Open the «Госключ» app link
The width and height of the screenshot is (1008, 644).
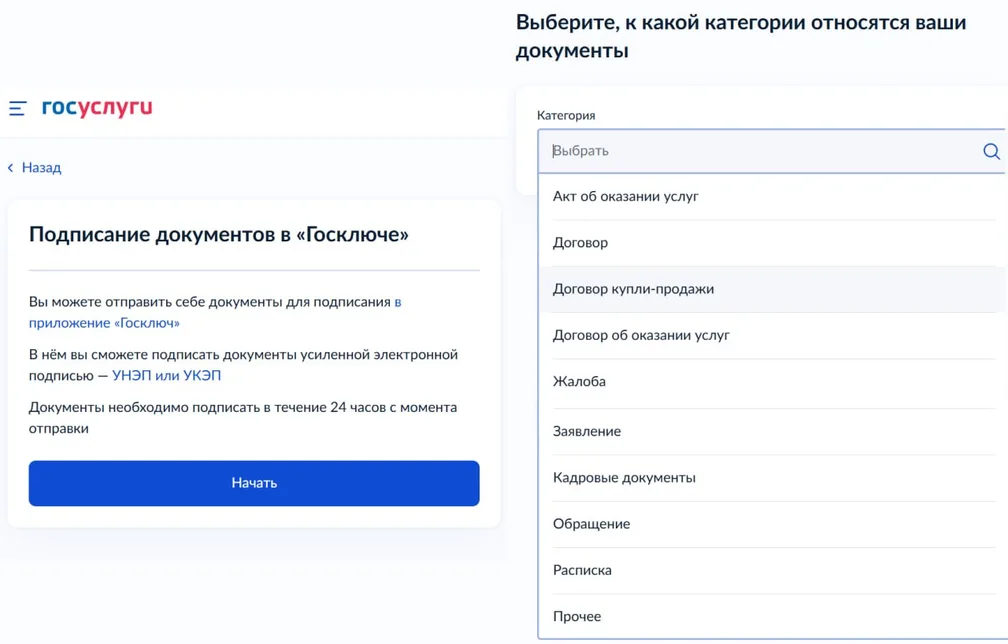point(215,312)
